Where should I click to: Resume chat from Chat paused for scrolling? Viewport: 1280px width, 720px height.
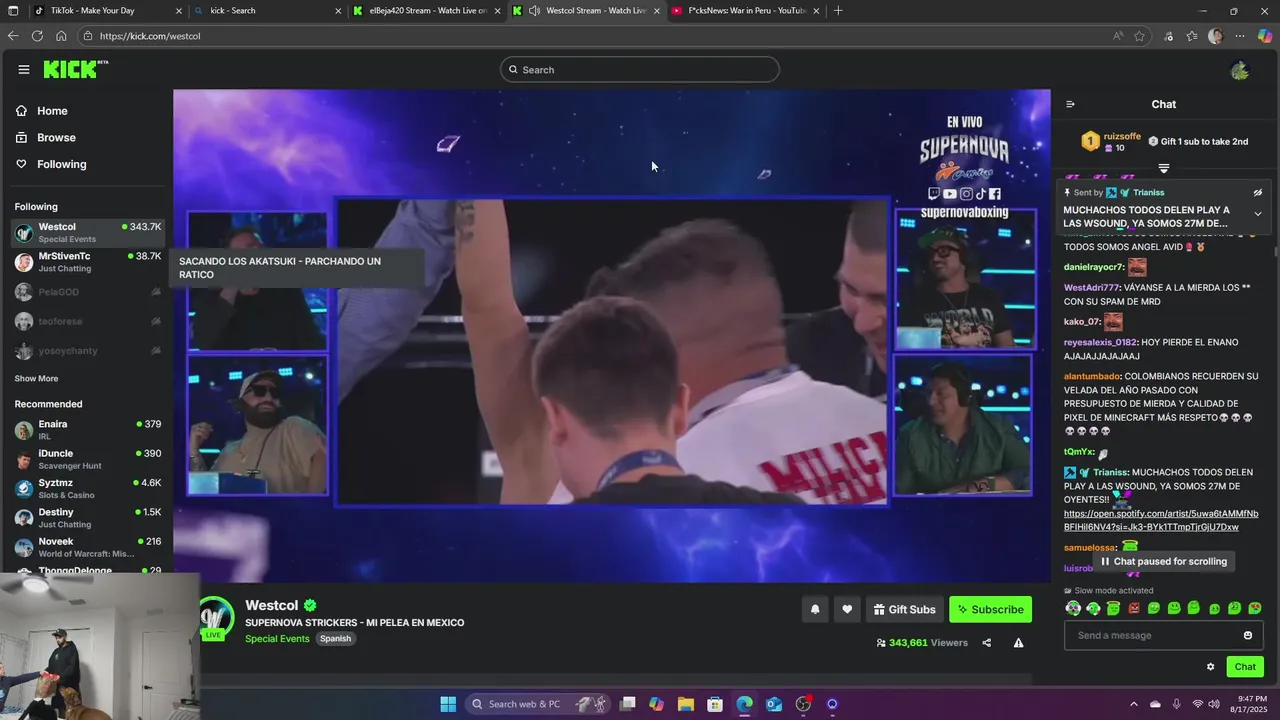(1164, 561)
